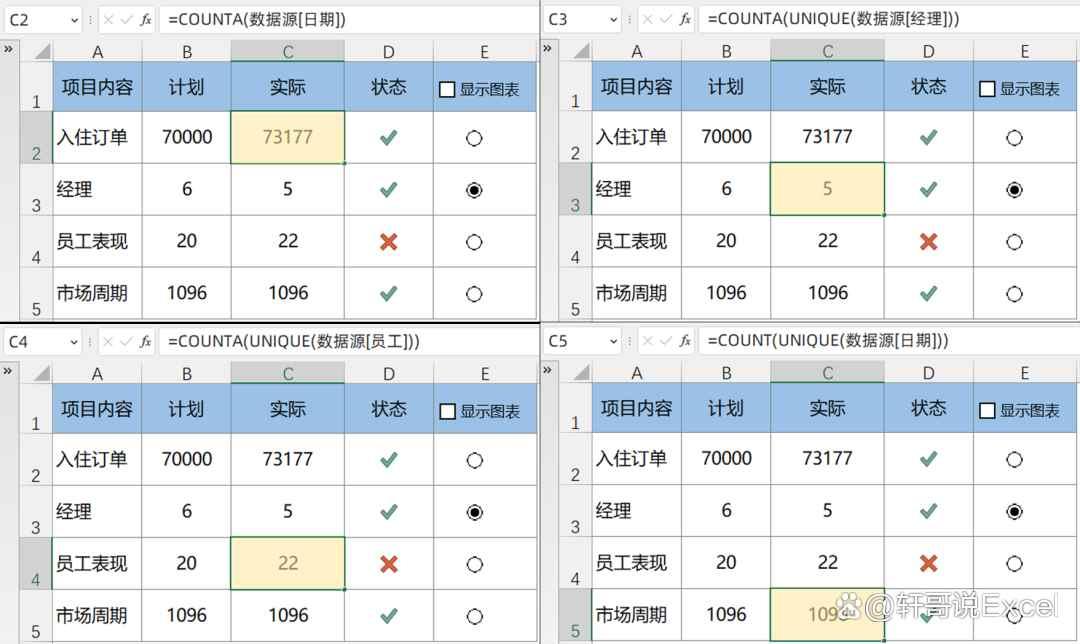Select the 员工表现 radio button in the C3 pane

[1014, 242]
